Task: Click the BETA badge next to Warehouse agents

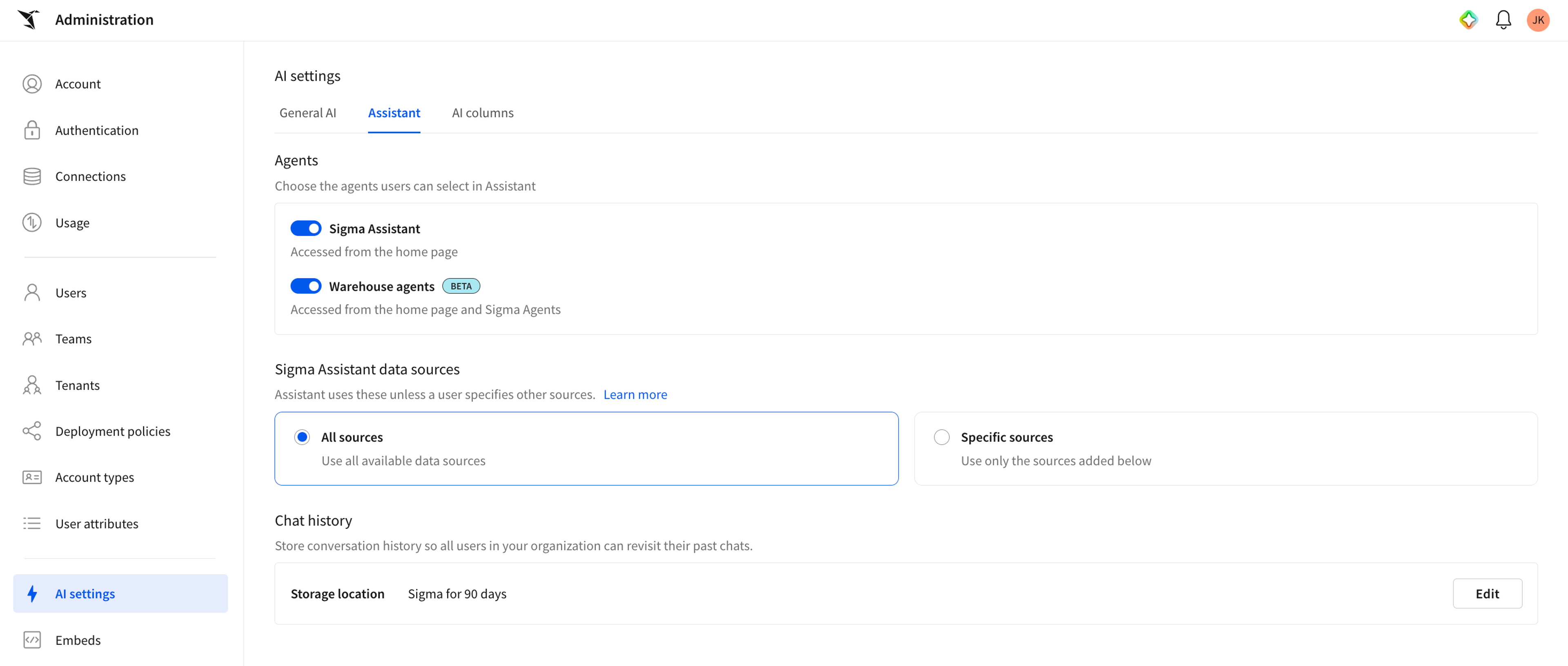Action: 461,286
